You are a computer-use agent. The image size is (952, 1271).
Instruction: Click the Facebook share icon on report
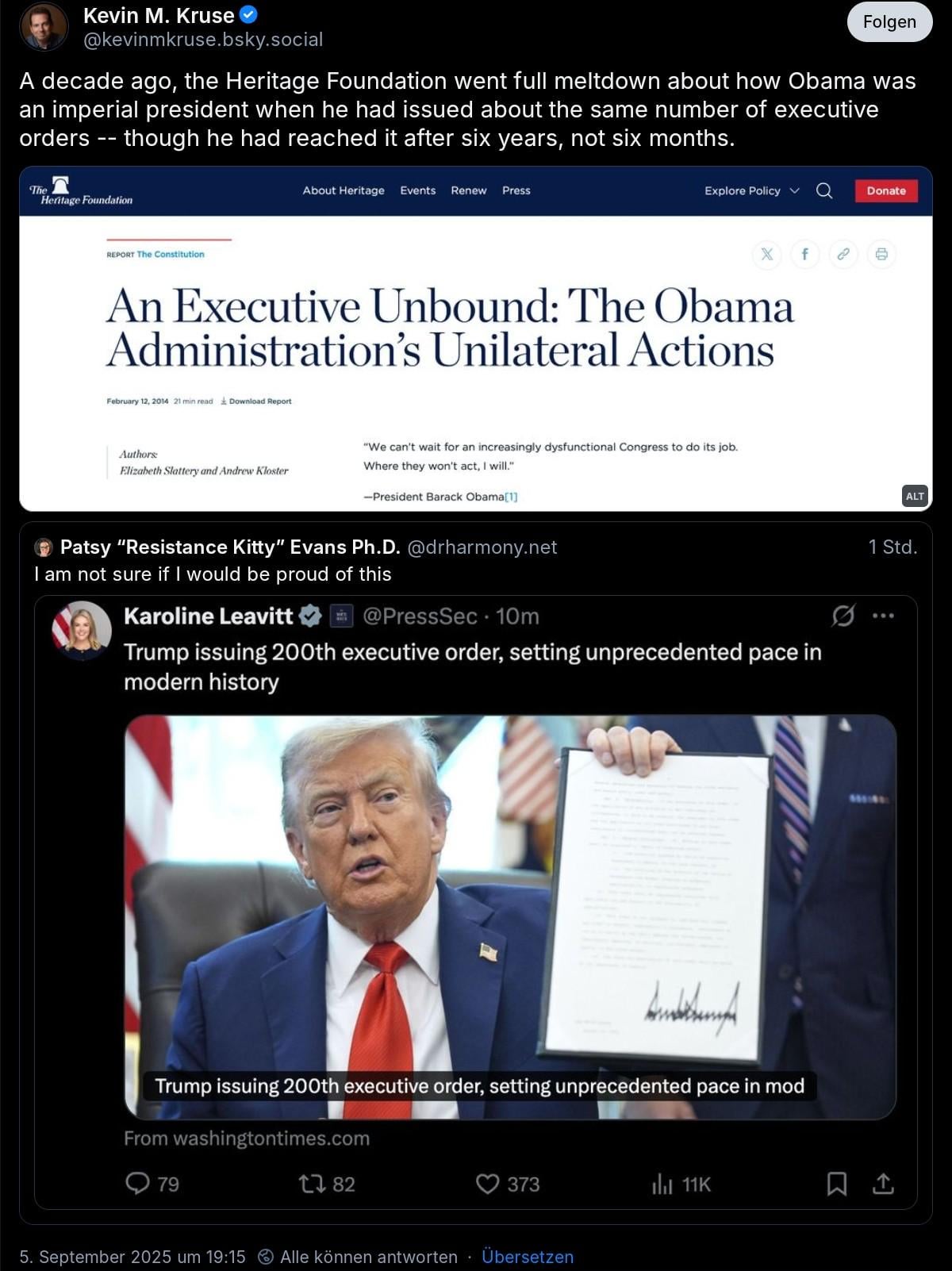[804, 254]
